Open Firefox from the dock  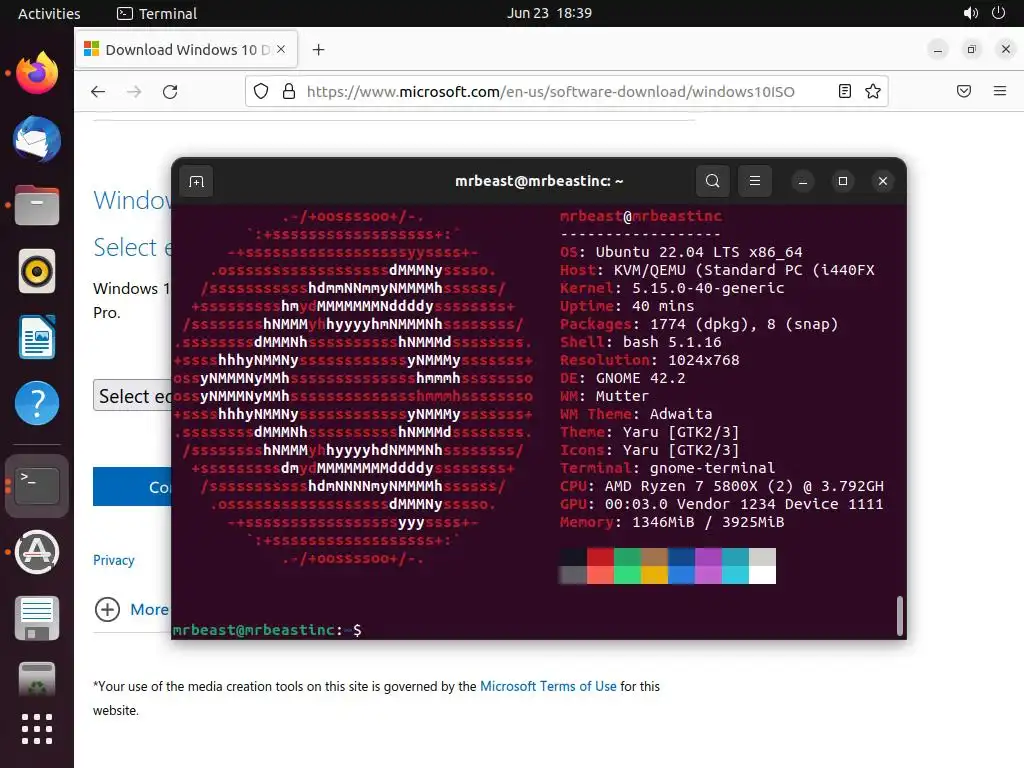pyautogui.click(x=37, y=73)
